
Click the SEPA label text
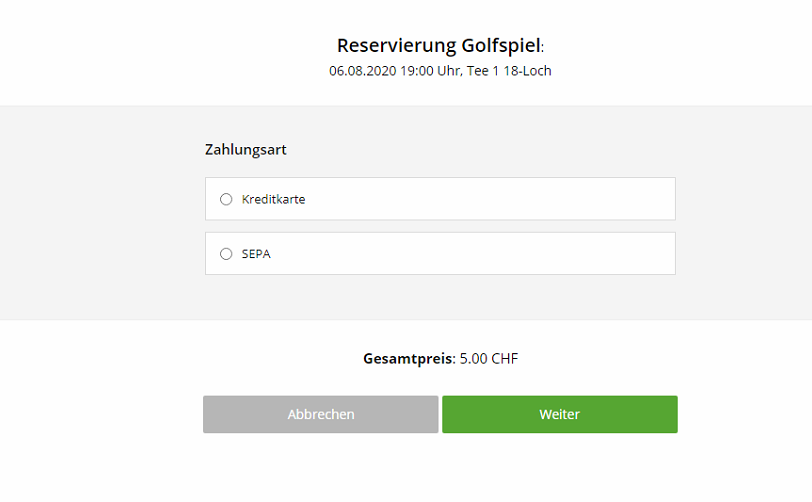point(256,254)
